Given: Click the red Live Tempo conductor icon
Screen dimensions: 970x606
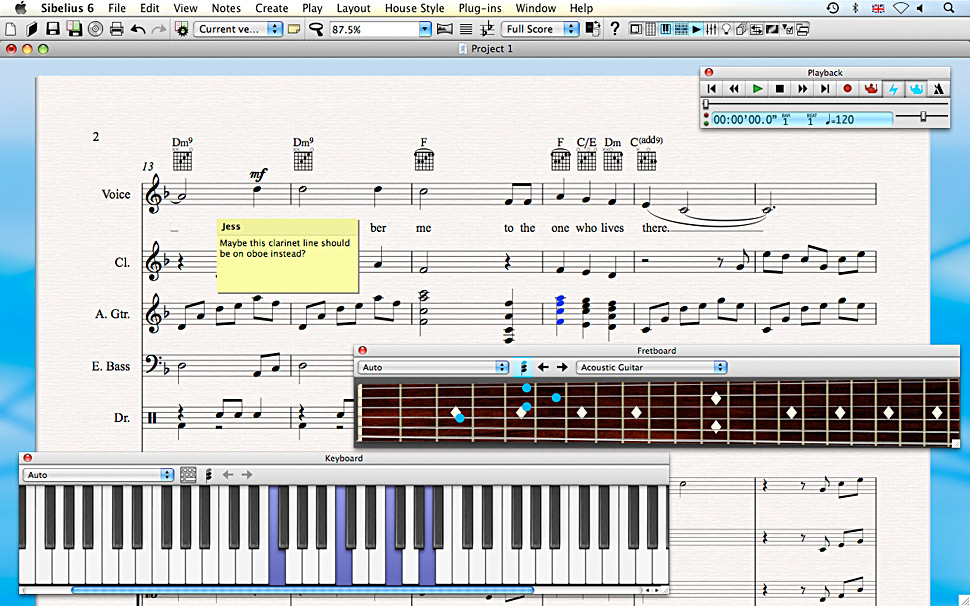Looking at the screenshot, I should 871,89.
